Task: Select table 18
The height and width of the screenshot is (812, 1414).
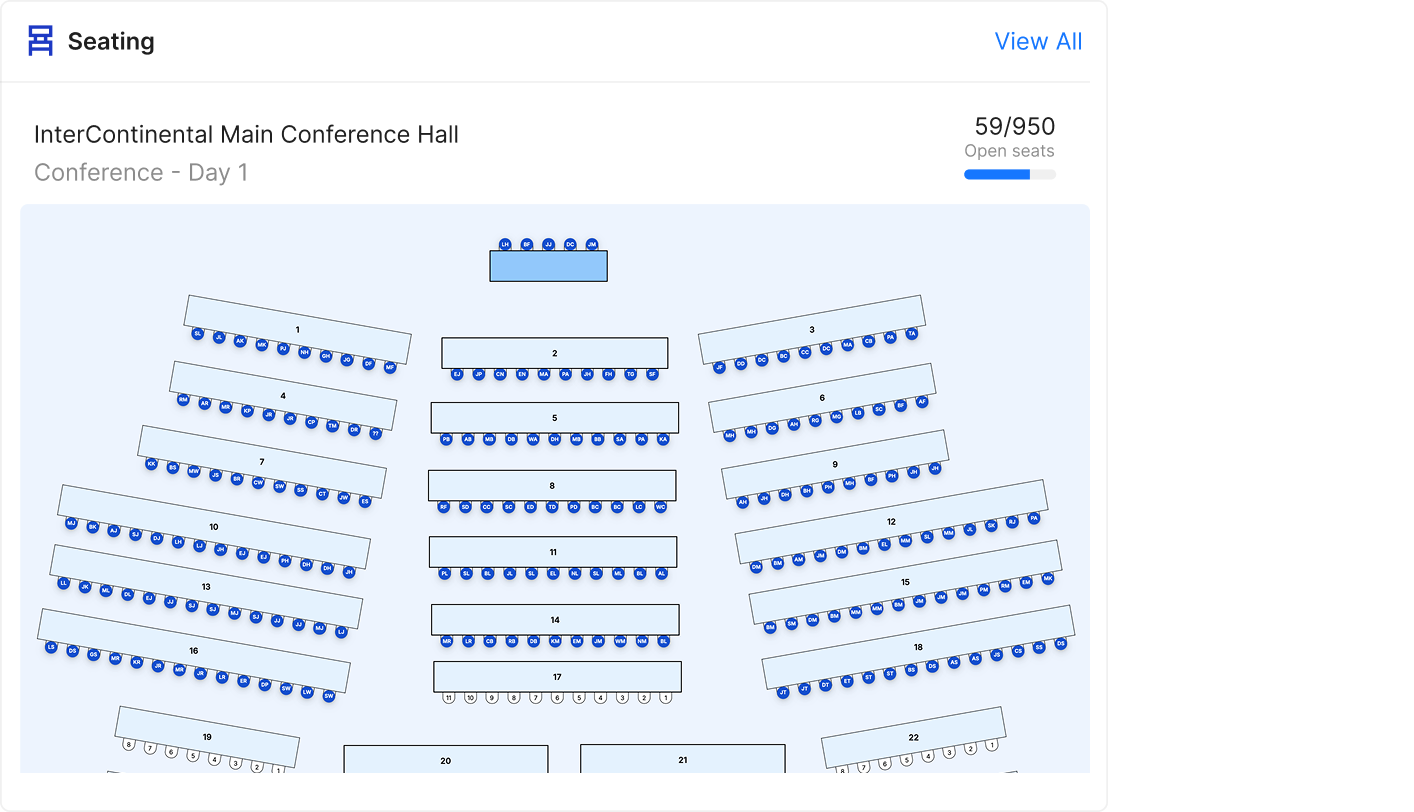Action: (x=918, y=647)
